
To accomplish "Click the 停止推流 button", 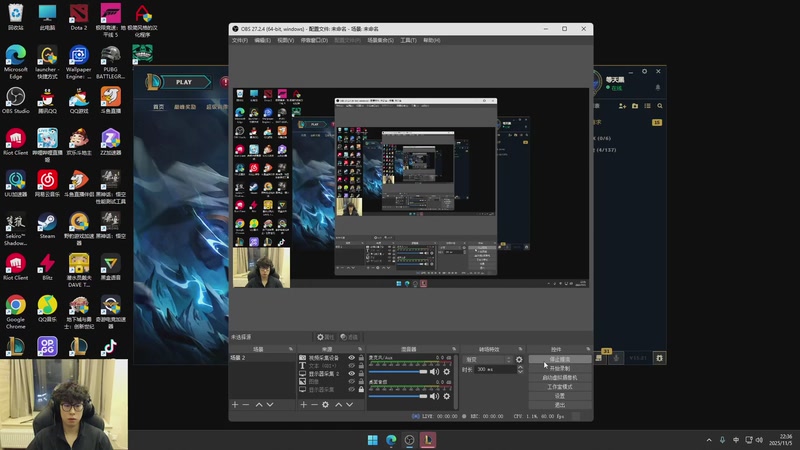I will 560,359.
